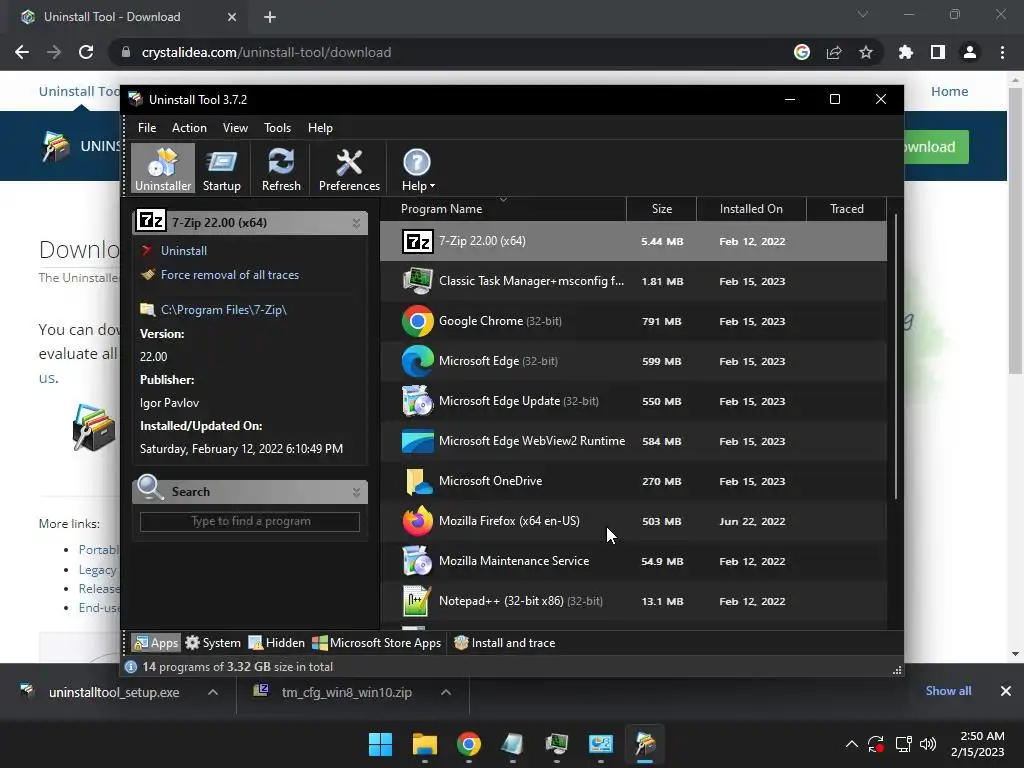
Task: Select Microsoft Edge Update installer icon
Action: [x=417, y=401]
